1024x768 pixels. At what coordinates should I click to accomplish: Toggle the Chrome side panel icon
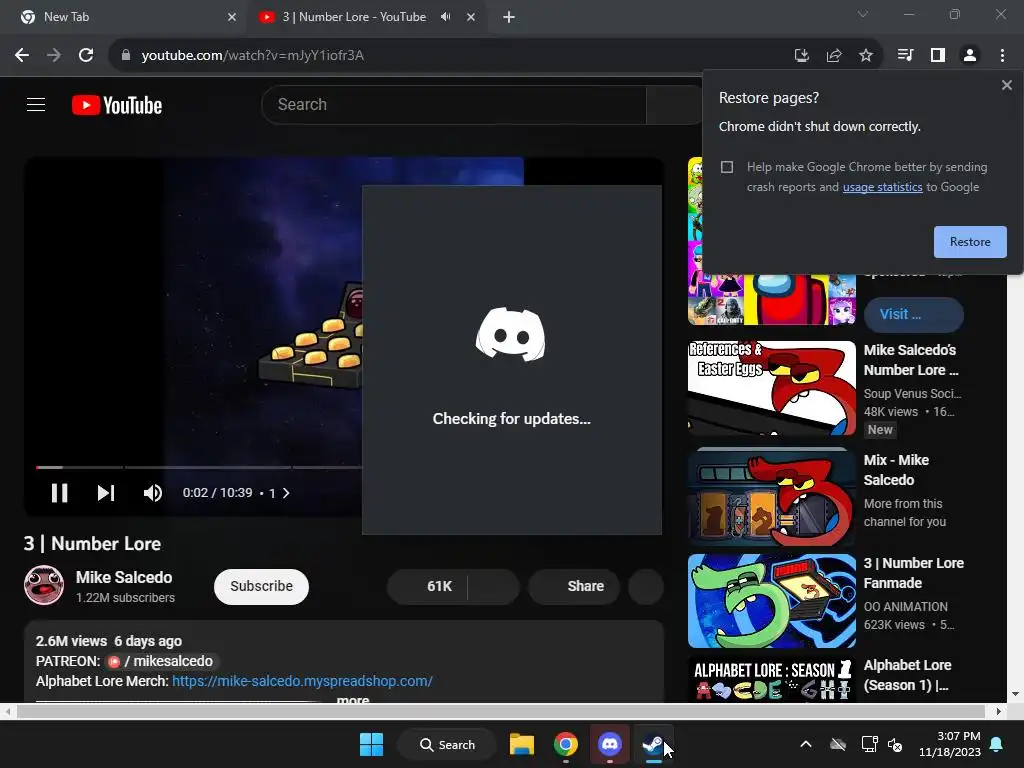(938, 56)
